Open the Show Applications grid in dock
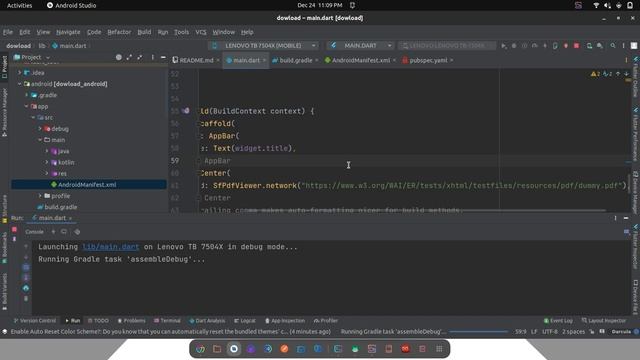Screen dimensions: 640x360 click(439, 349)
